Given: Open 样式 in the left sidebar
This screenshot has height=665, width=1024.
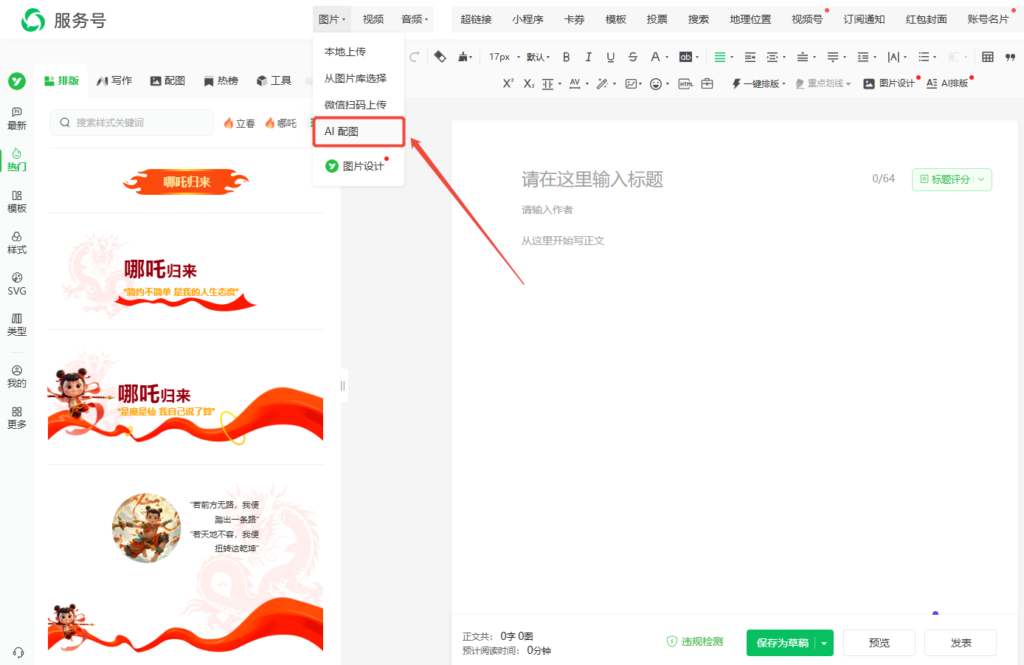Looking at the screenshot, I should coord(17,243).
